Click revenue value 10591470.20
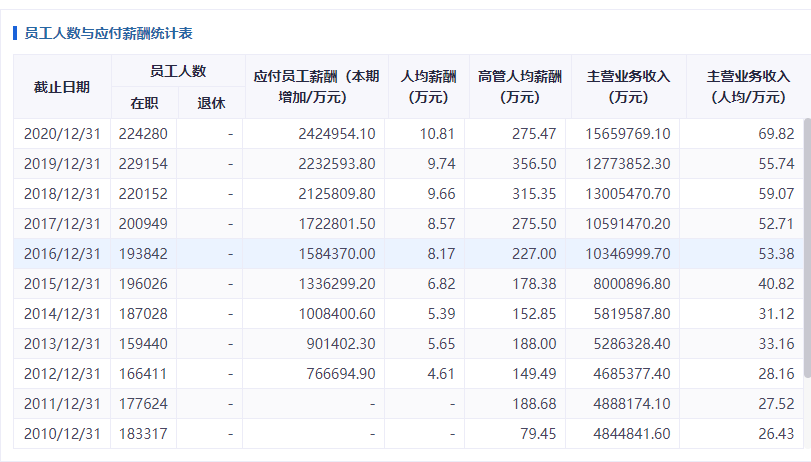This screenshot has height=462, width=811. 628,224
